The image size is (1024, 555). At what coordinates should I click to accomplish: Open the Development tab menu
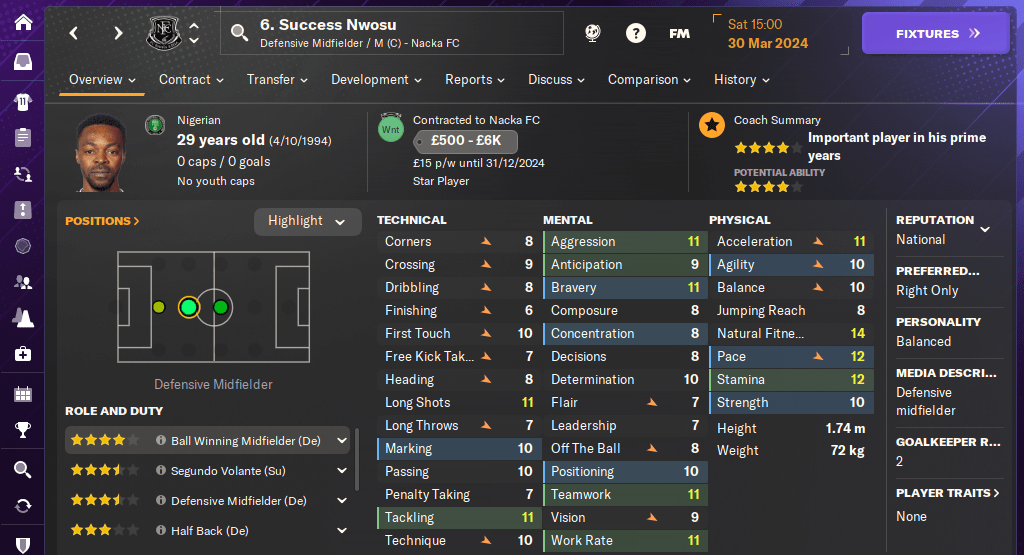click(x=376, y=80)
